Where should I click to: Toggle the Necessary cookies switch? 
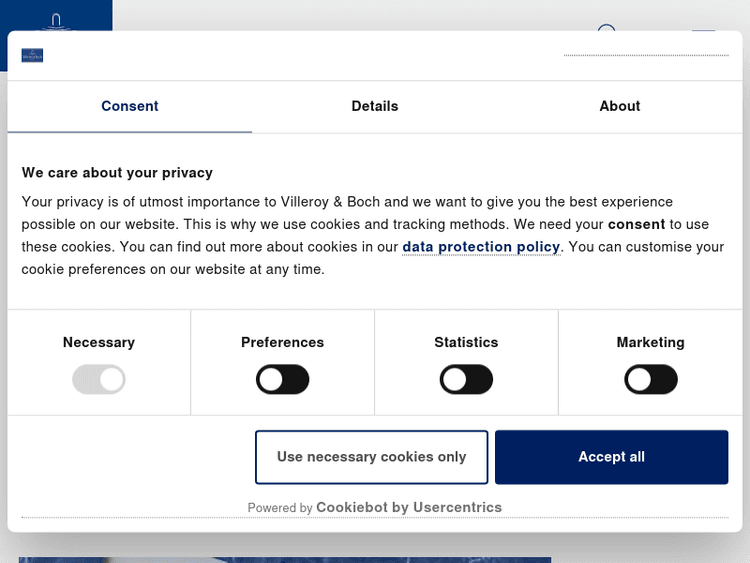99,379
